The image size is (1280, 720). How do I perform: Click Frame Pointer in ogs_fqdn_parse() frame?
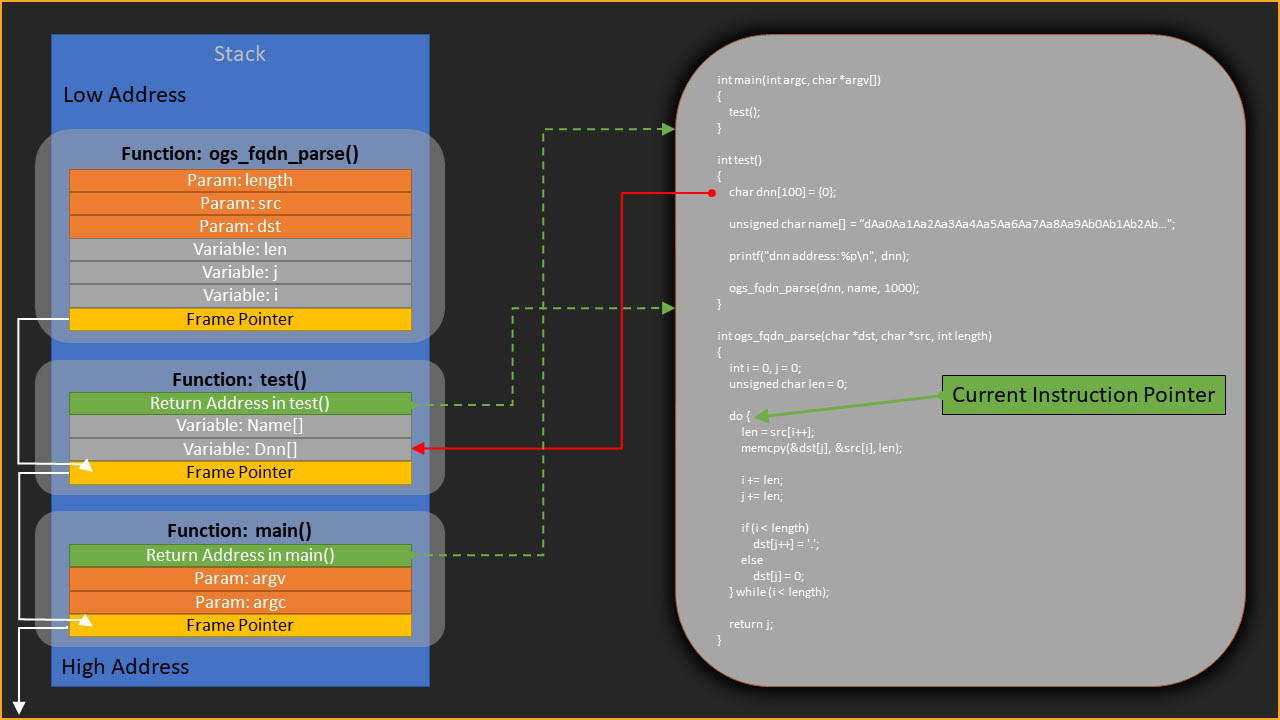[x=240, y=319]
